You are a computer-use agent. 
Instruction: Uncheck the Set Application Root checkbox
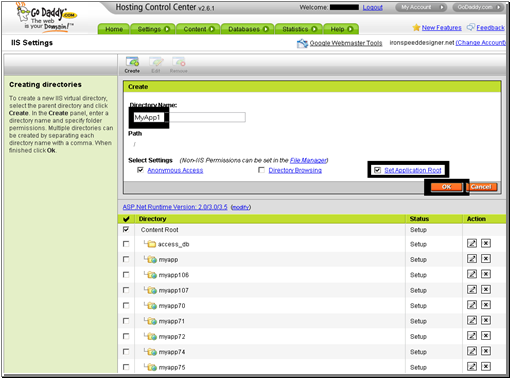pos(377,170)
